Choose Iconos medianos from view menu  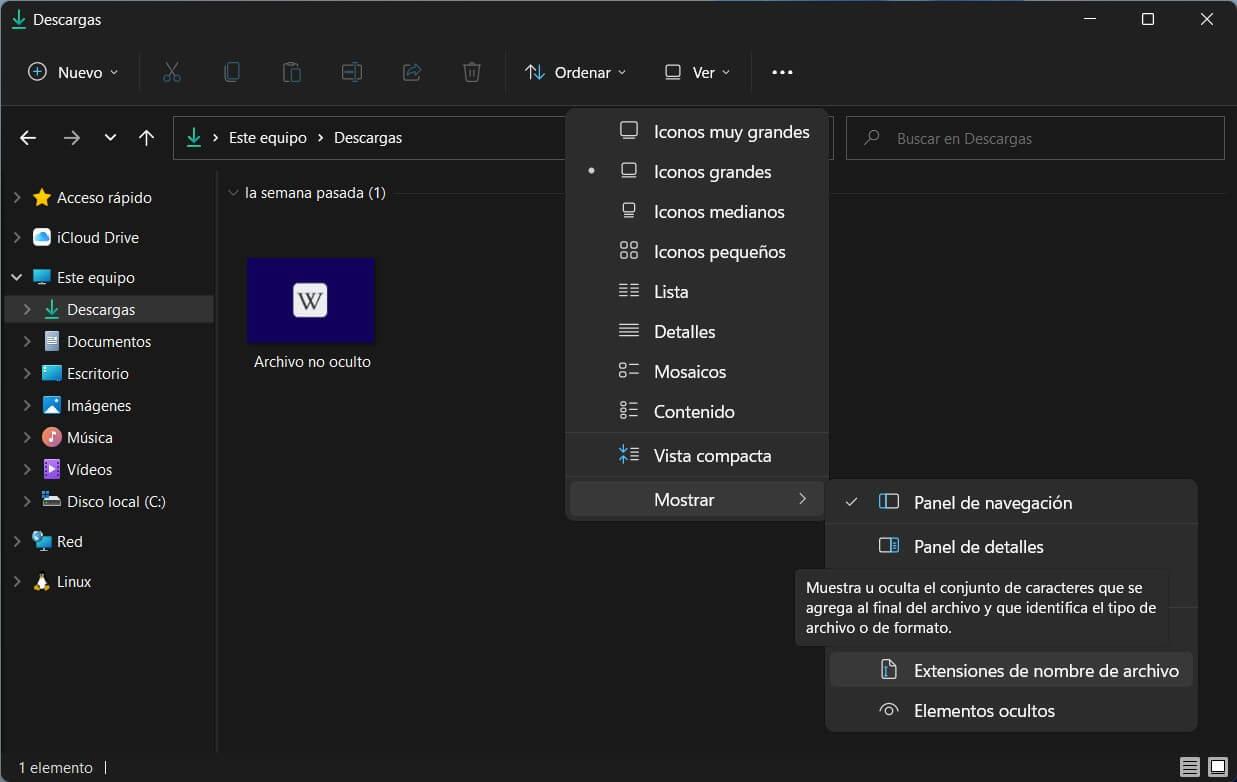pos(718,212)
